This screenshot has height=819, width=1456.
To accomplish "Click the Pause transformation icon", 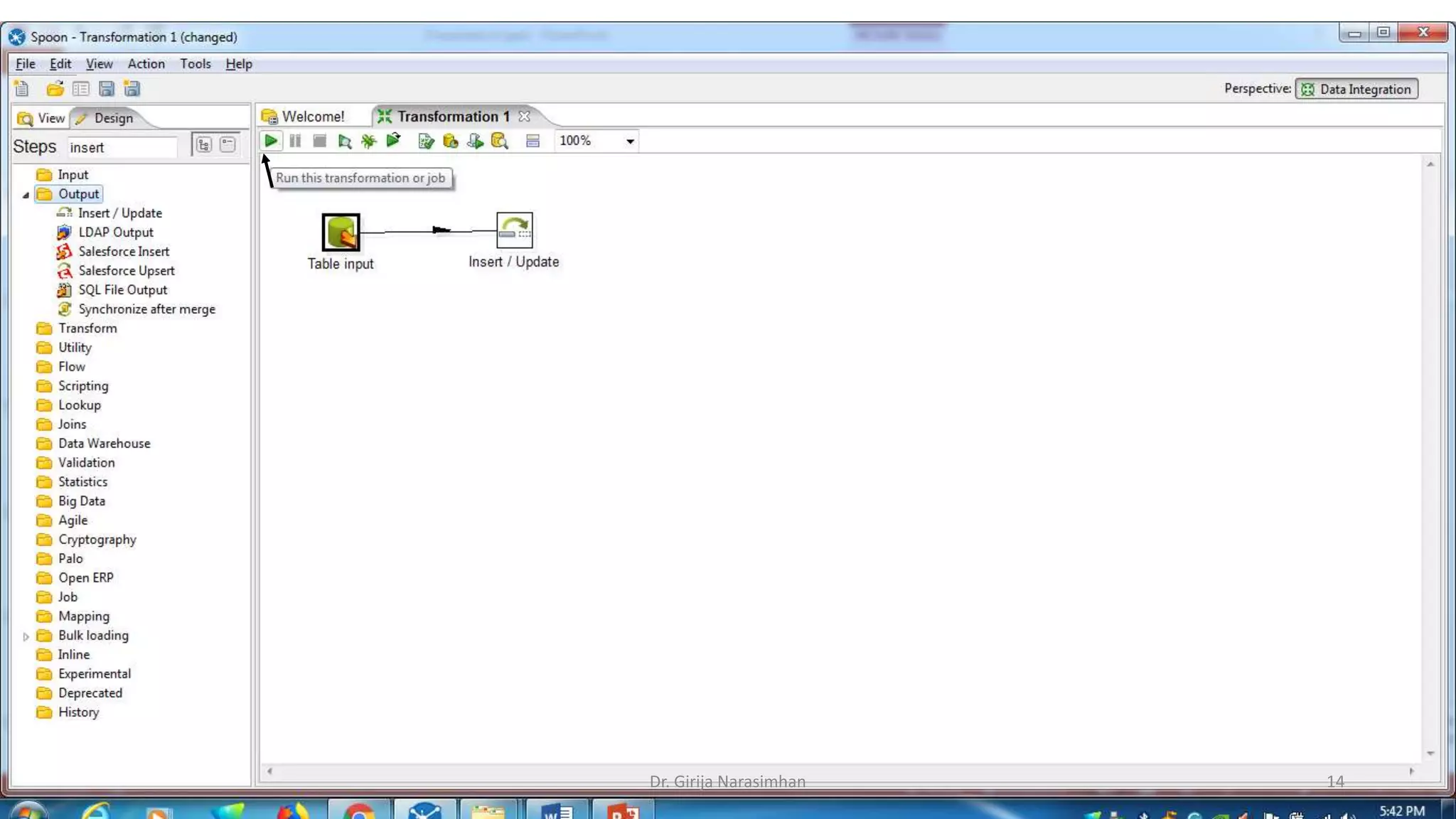I will 295,141.
